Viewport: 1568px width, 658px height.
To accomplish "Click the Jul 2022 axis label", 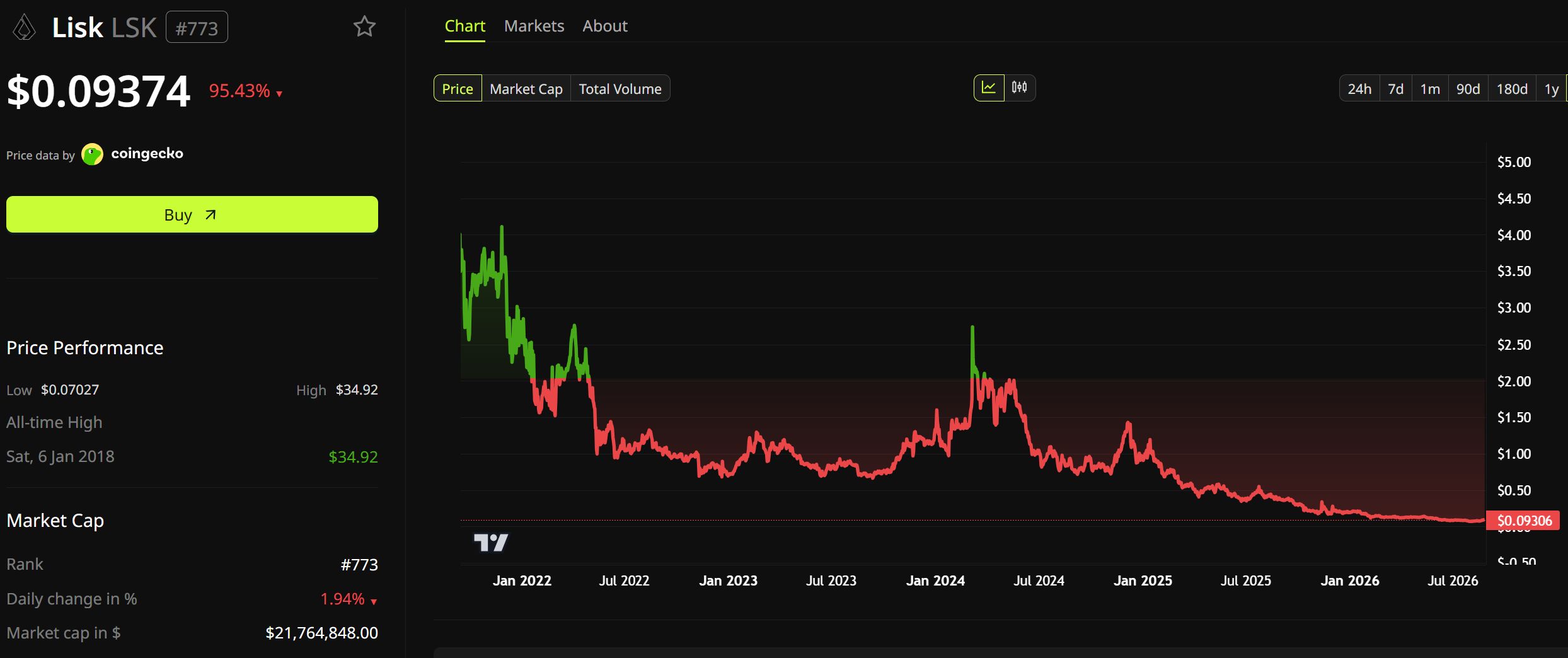I will pyautogui.click(x=624, y=580).
